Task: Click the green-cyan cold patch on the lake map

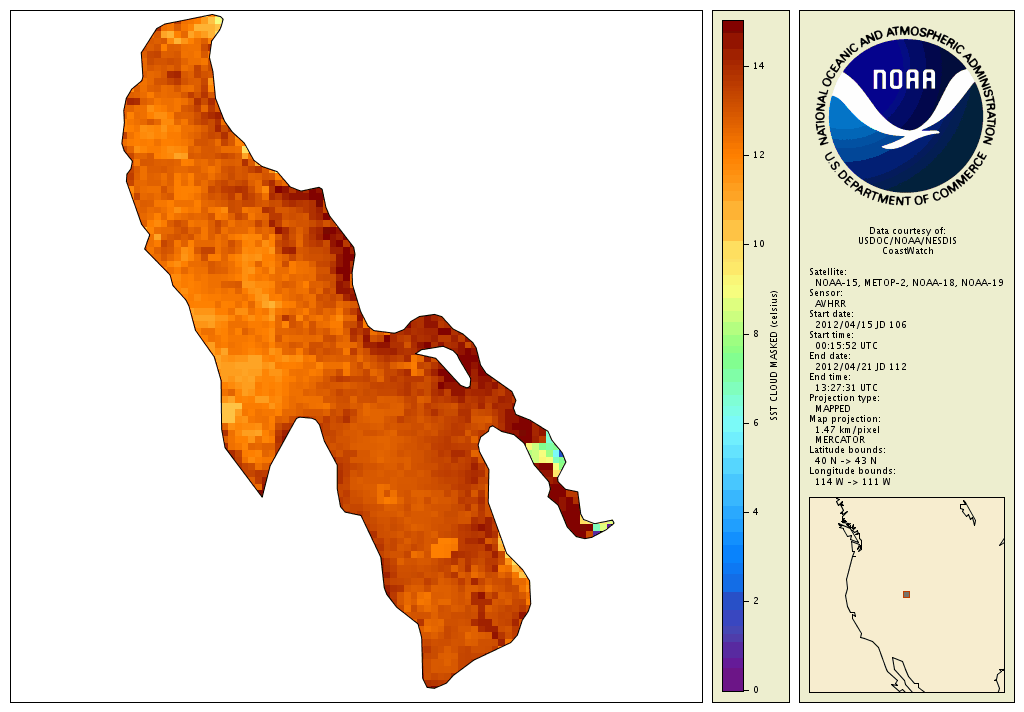Action: [546, 453]
